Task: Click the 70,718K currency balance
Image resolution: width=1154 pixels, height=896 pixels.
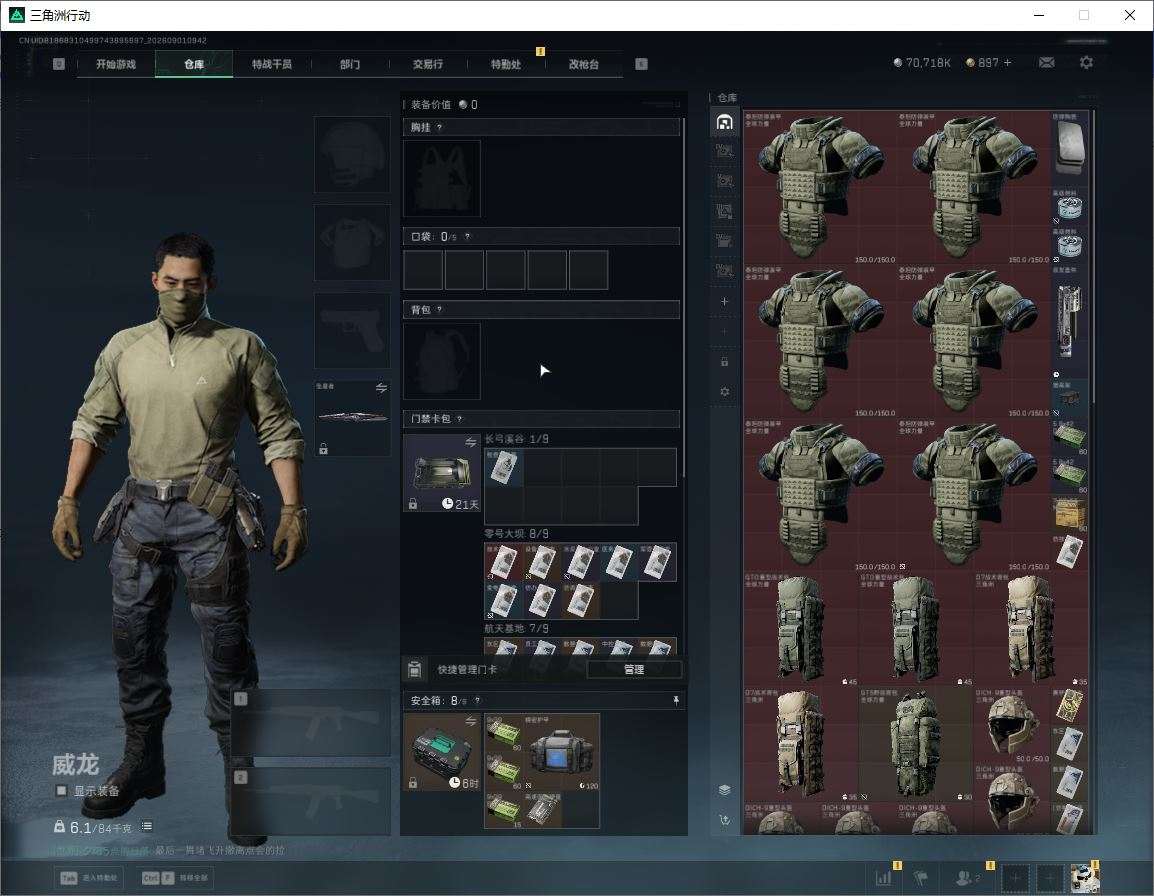Action: click(x=922, y=63)
